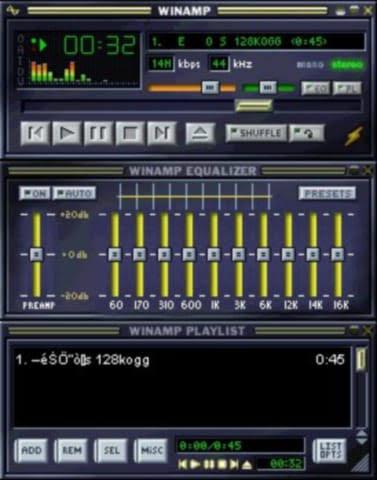Stop playback using the main Stop button

pyautogui.click(x=130, y=133)
